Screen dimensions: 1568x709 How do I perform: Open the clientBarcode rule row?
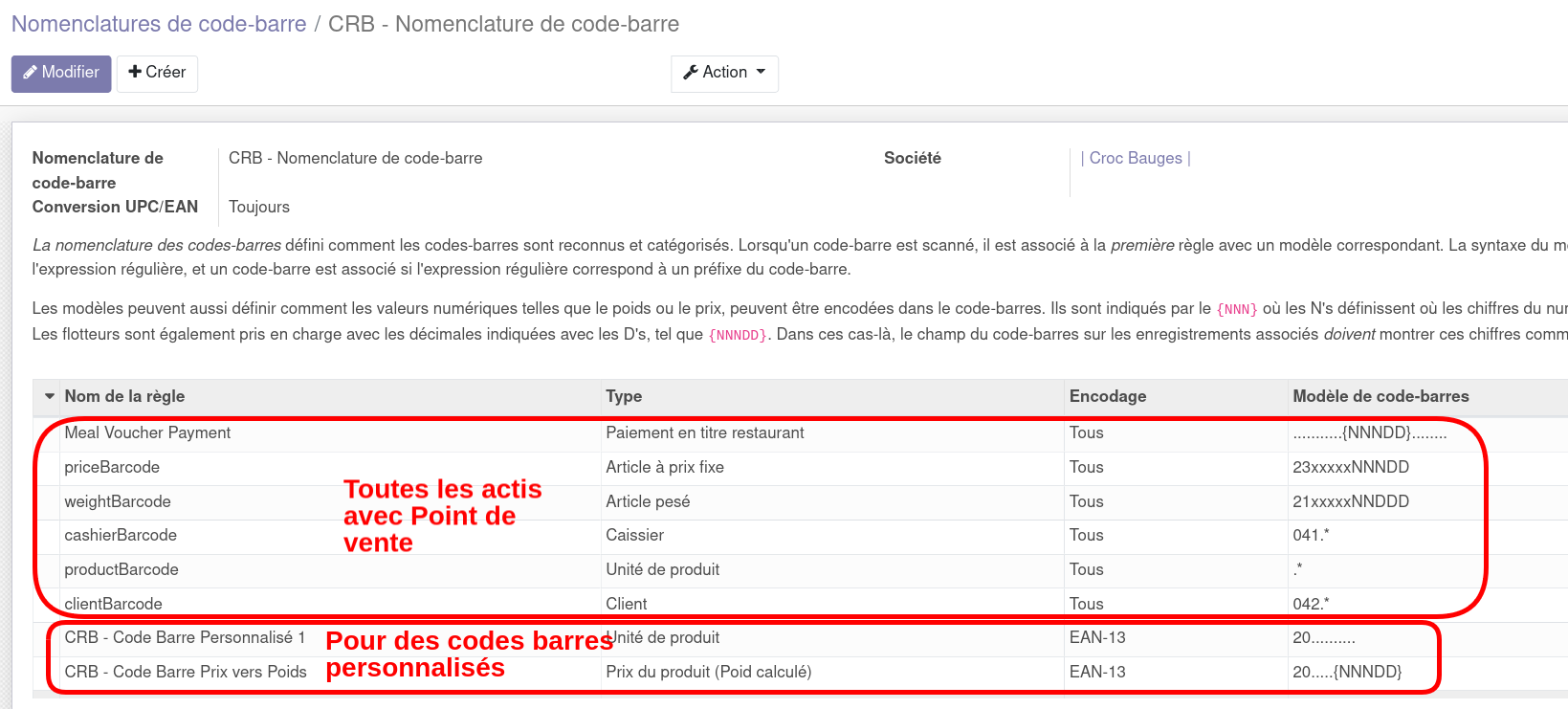113,604
